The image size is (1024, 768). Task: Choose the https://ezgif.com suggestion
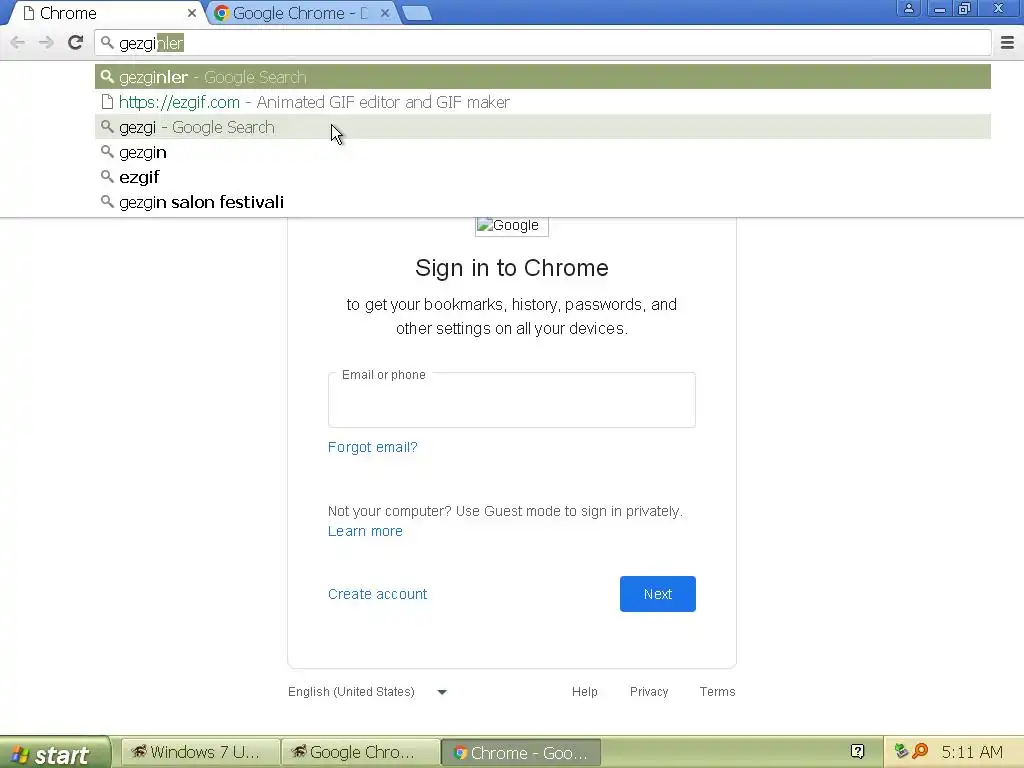(x=543, y=102)
